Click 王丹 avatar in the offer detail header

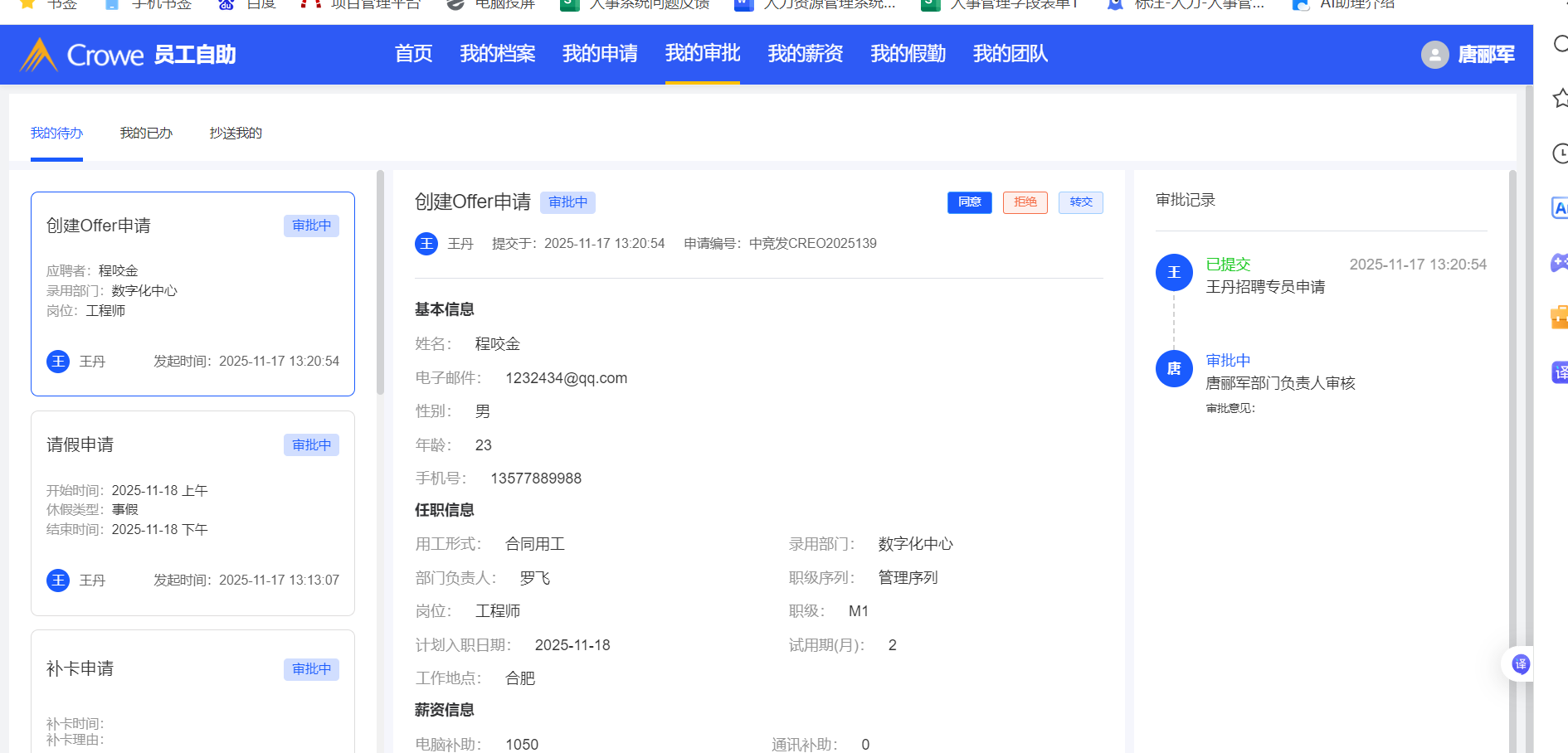[x=426, y=244]
